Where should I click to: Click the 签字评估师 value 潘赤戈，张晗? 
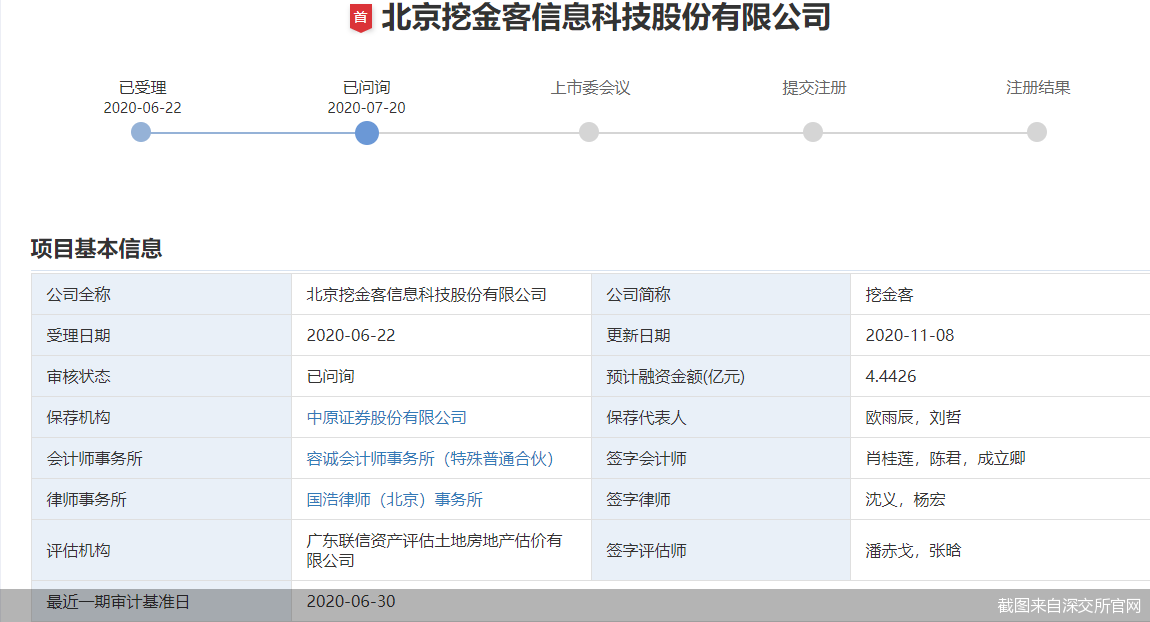point(913,550)
